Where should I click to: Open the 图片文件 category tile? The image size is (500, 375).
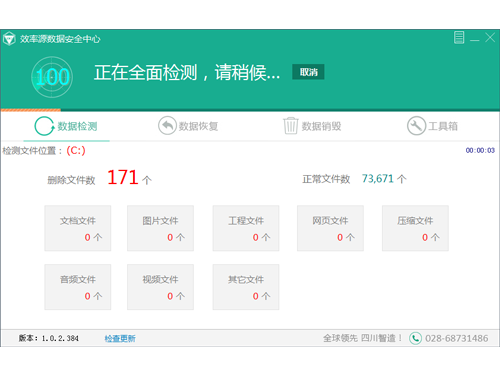tap(160, 228)
